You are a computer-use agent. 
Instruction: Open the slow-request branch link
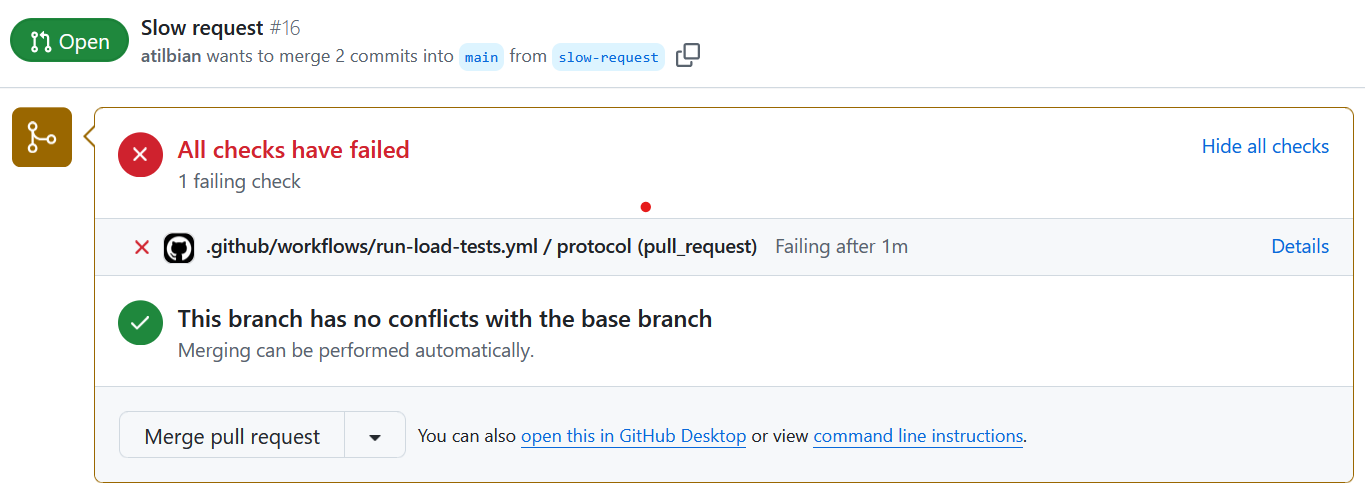608,57
